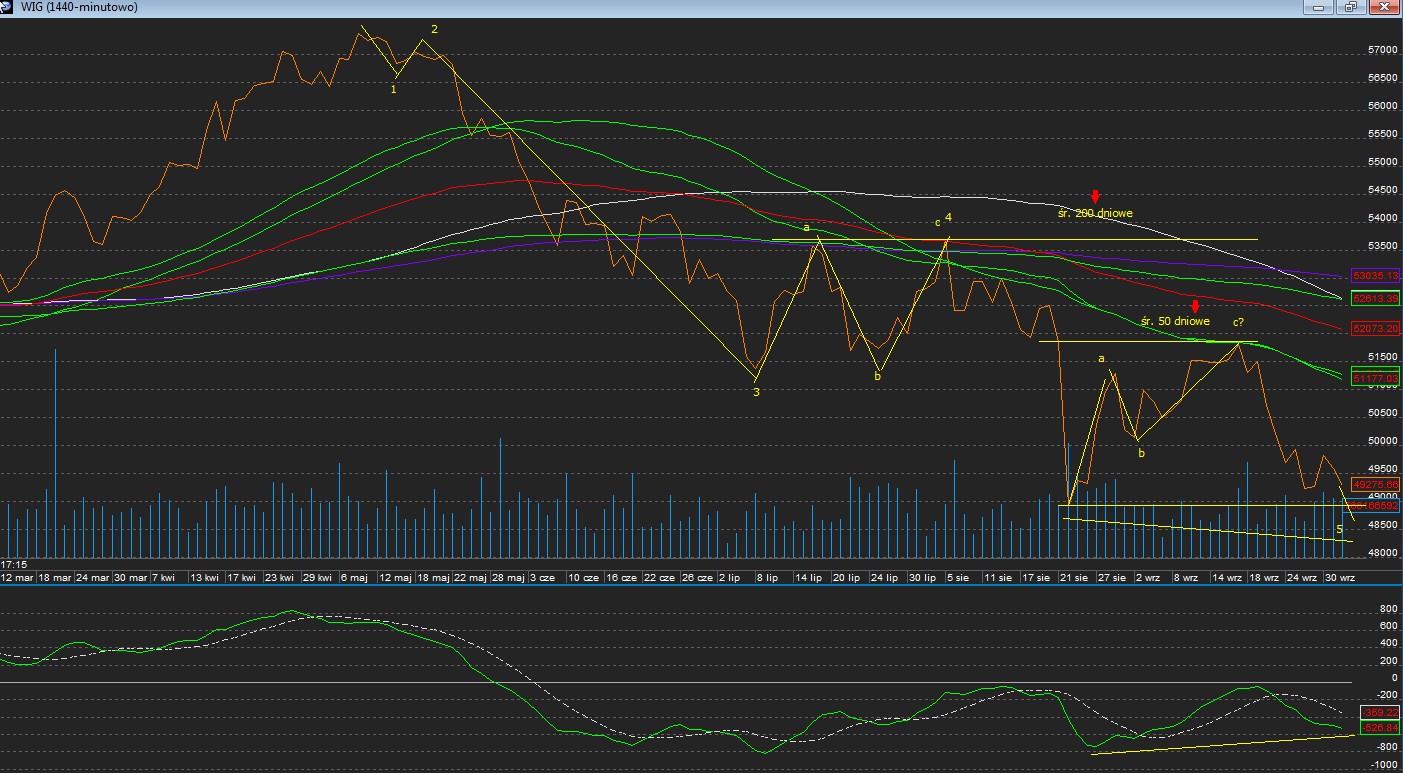Select the 'śr. 200 dniowe' text annotation
This screenshot has height=773, width=1403.
[x=1095, y=213]
